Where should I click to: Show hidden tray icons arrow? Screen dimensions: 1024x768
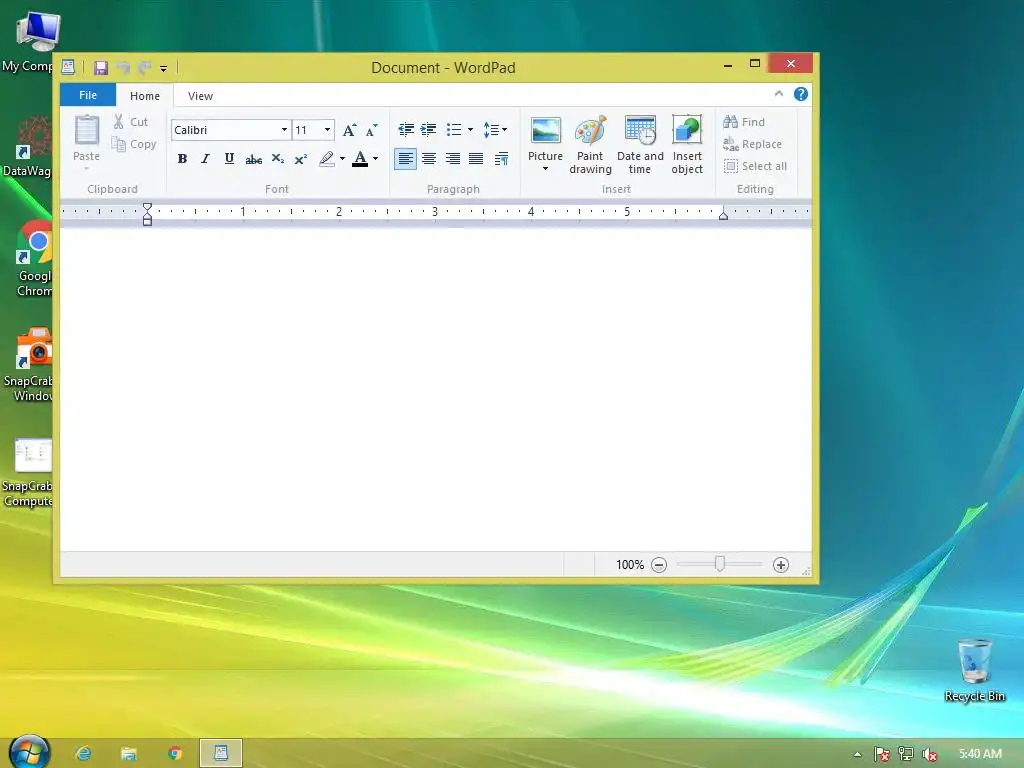point(857,754)
